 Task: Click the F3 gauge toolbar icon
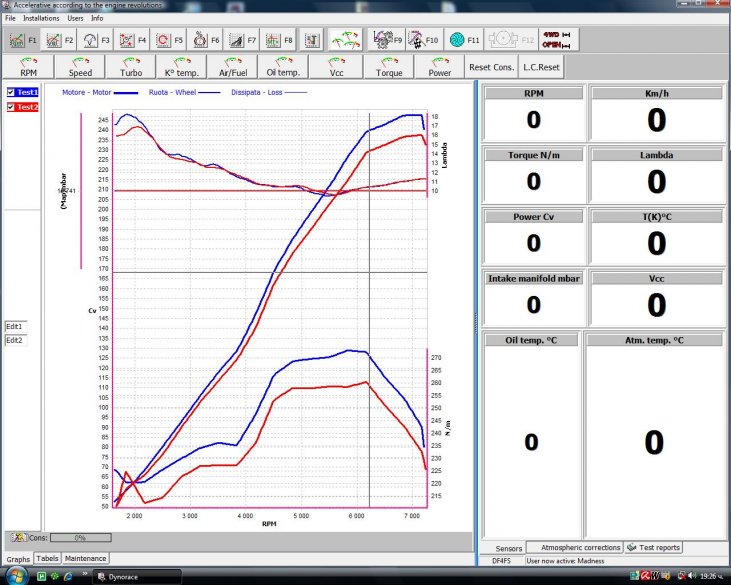(x=96, y=41)
